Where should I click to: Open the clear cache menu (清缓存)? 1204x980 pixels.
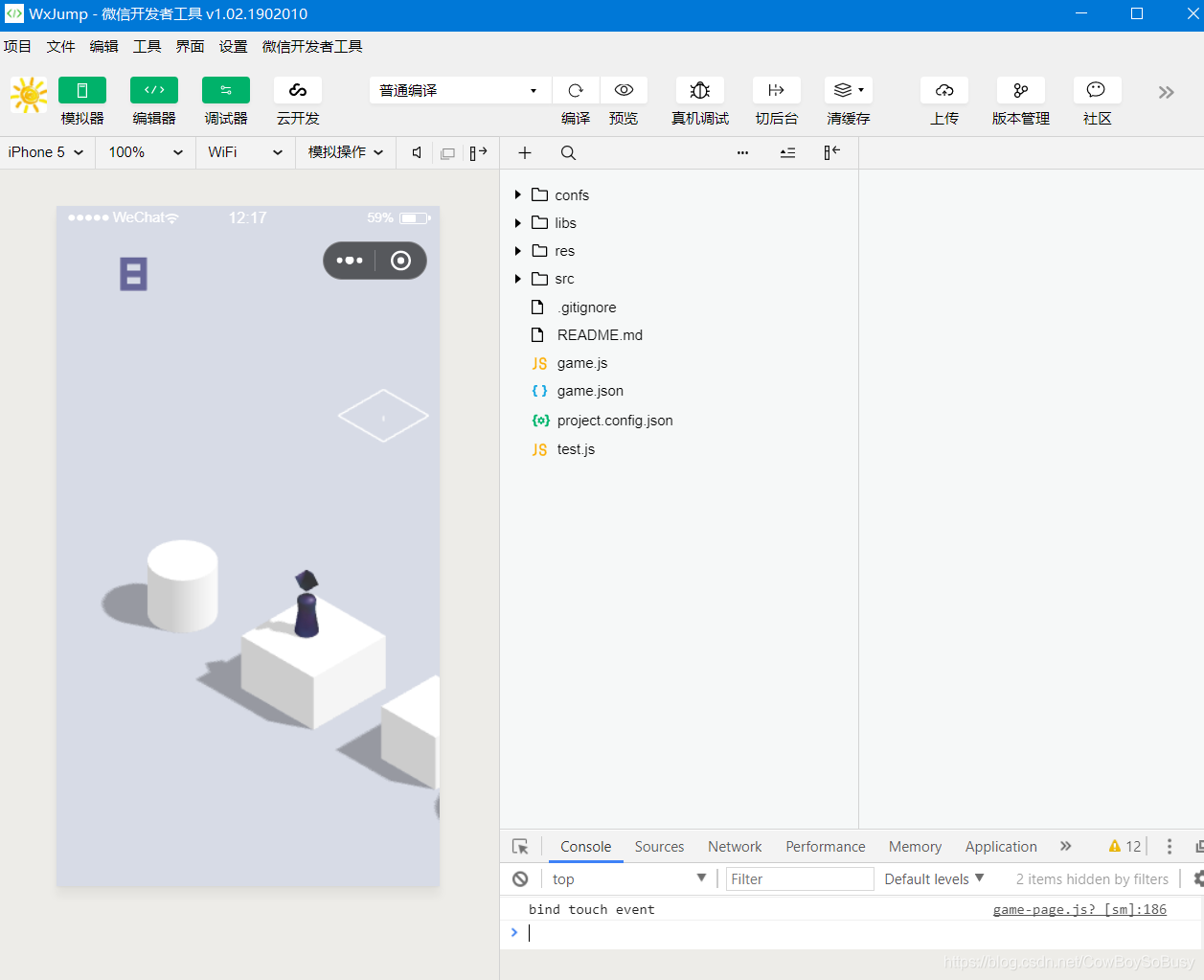pyautogui.click(x=849, y=90)
